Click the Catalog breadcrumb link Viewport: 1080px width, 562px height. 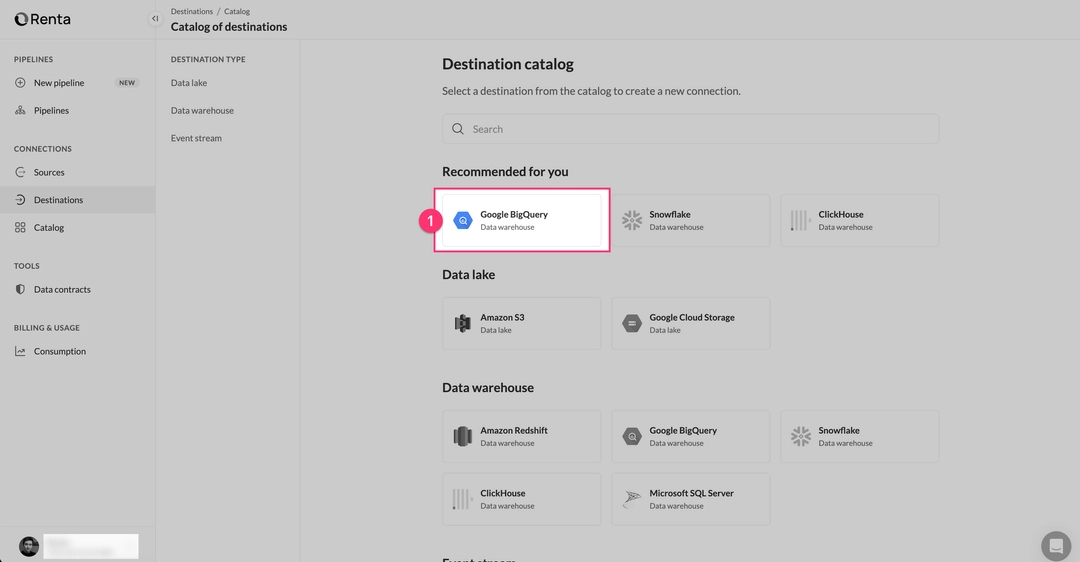coord(236,12)
